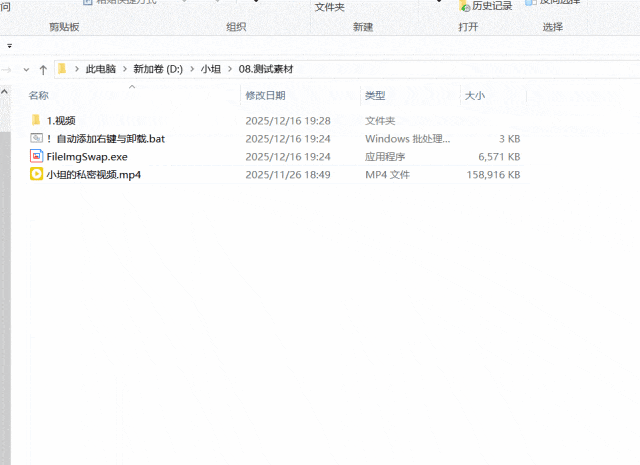Sort files by 修改日期 column header
The width and height of the screenshot is (640, 465).
(x=265, y=95)
